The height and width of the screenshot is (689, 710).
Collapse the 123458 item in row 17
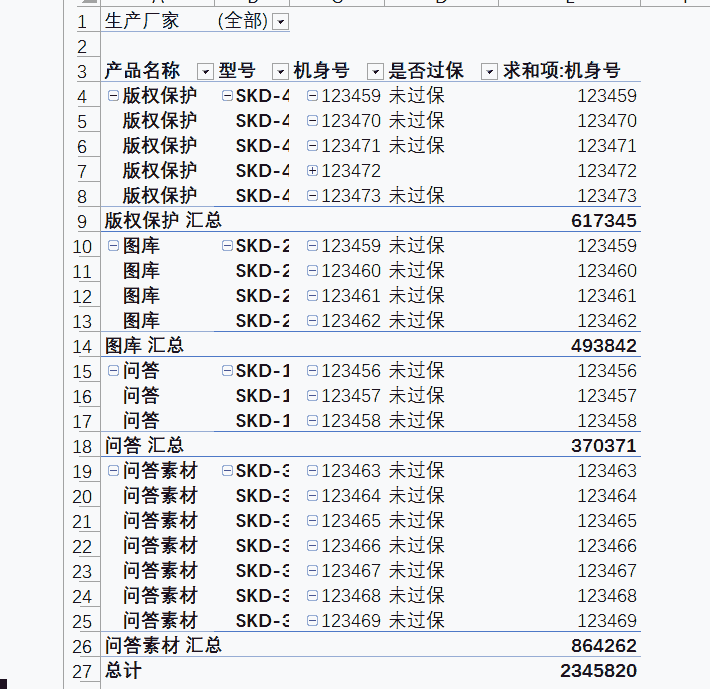click(312, 421)
